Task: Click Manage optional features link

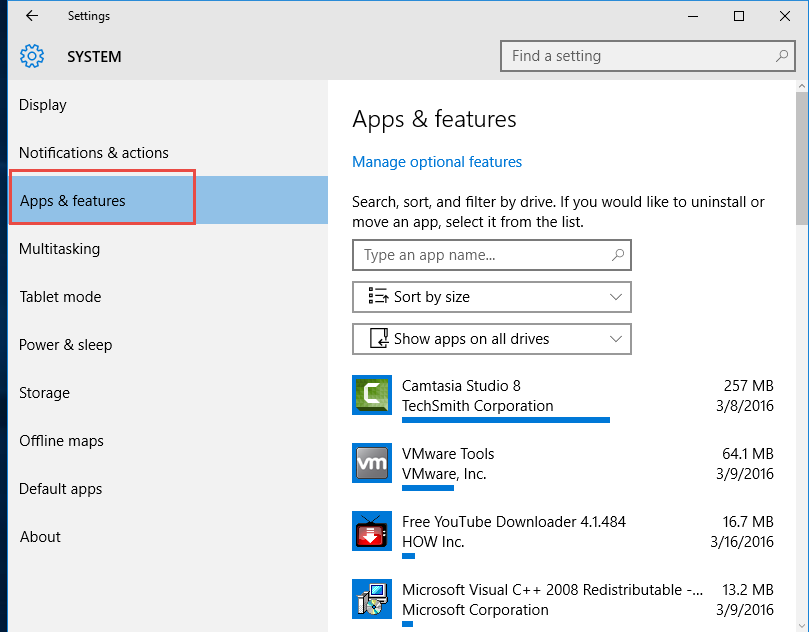Action: 437,162
